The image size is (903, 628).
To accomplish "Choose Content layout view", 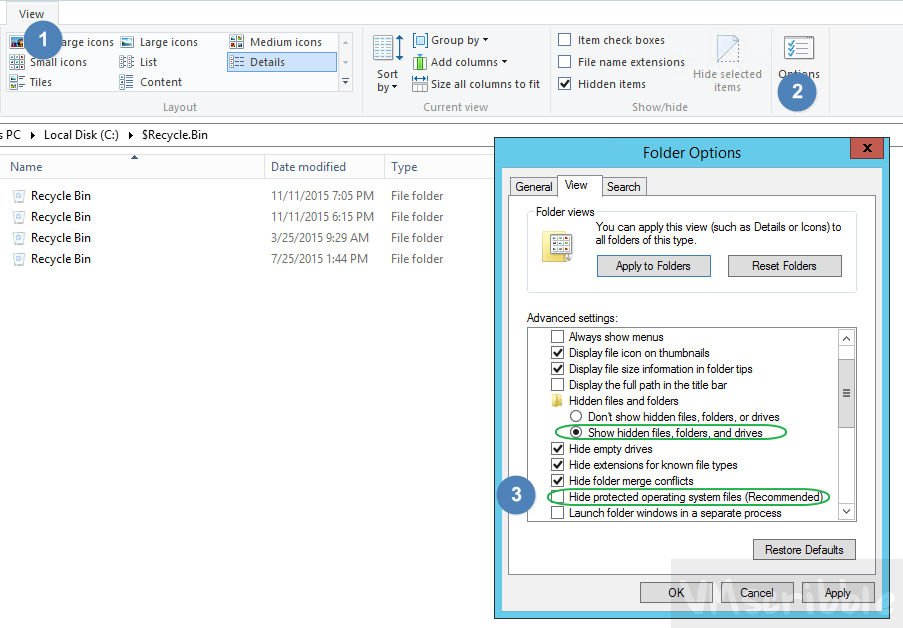I will tap(151, 82).
